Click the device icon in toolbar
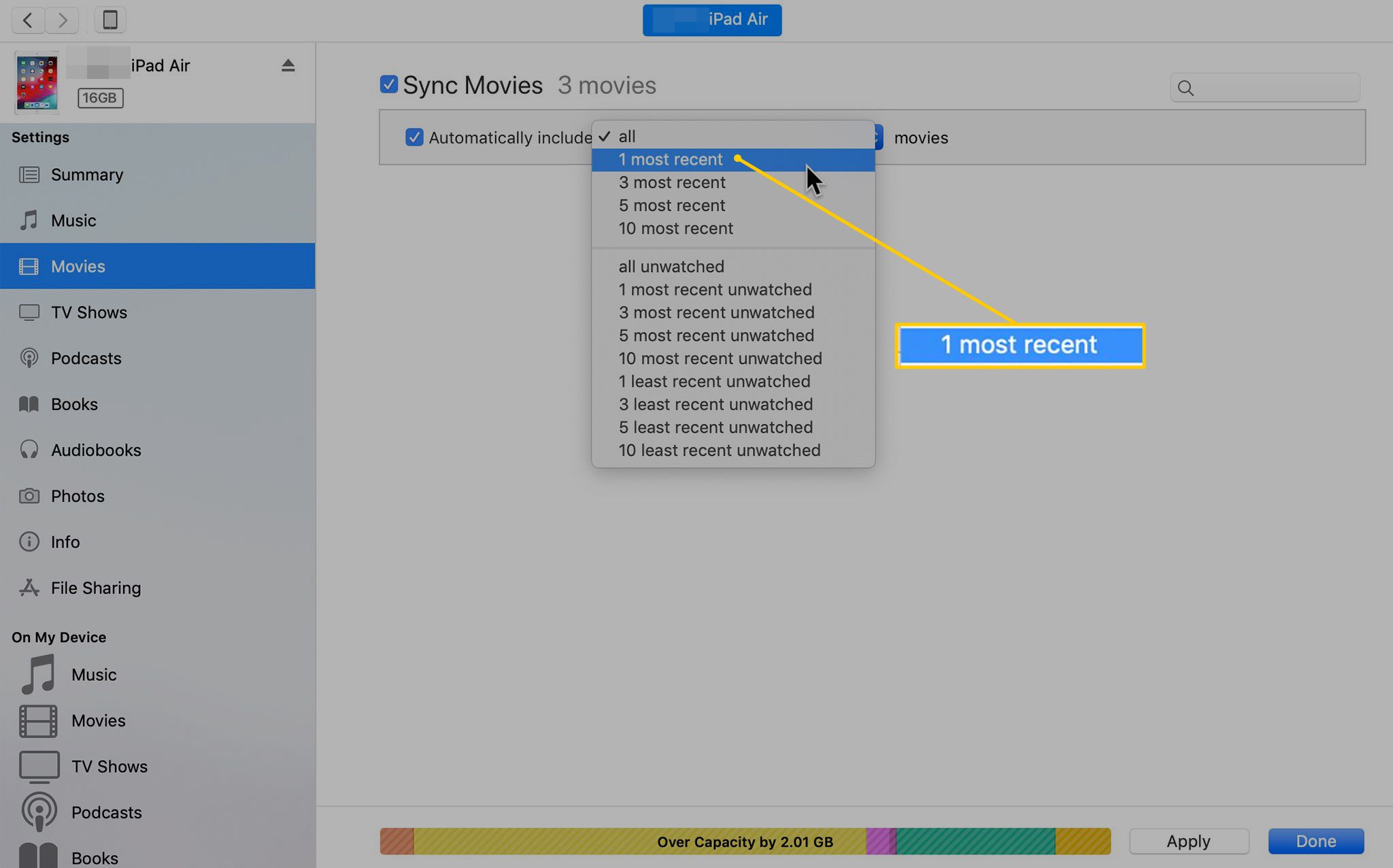The height and width of the screenshot is (868, 1393). 110,20
